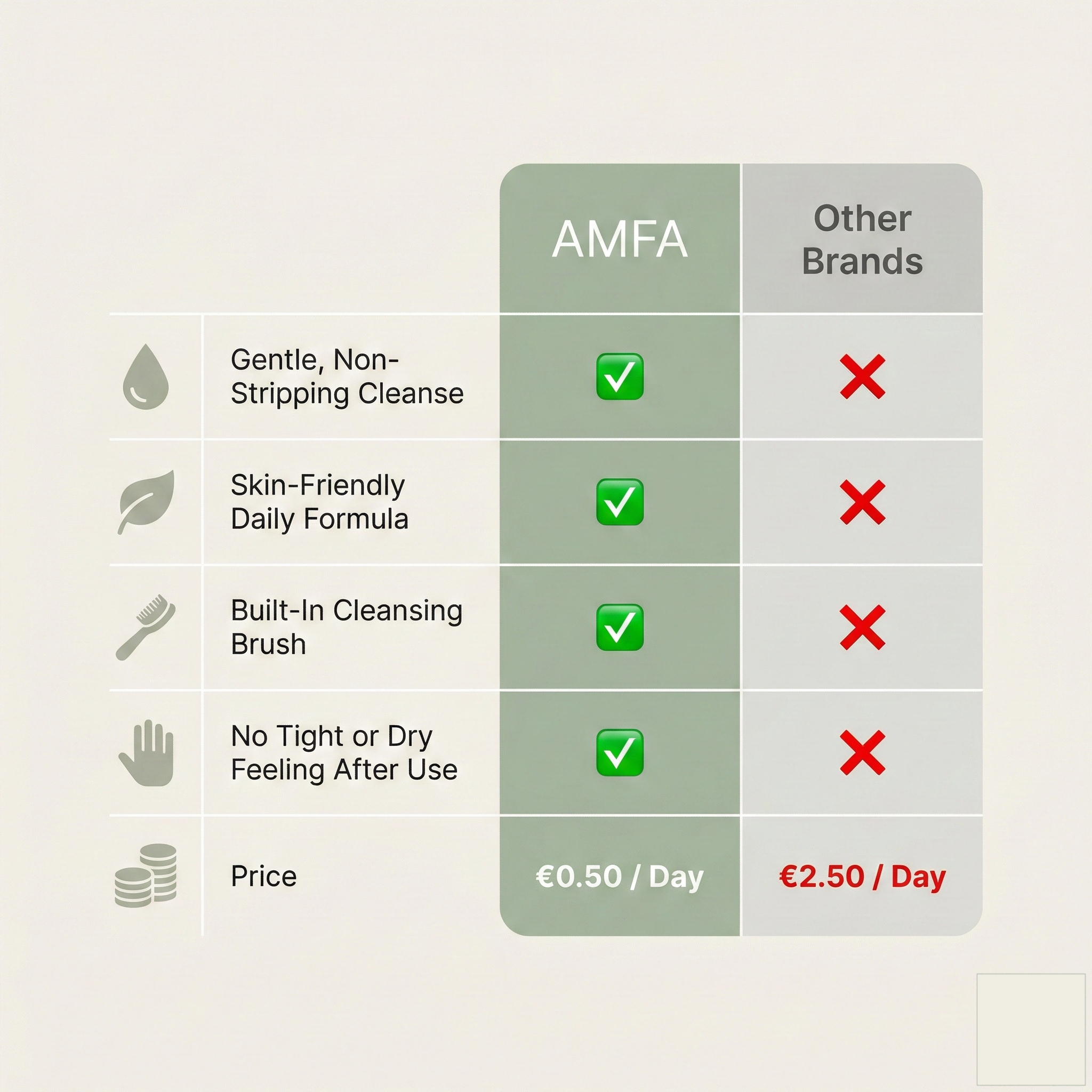Screen dimensions: 1092x1092
Task: Click the water droplet icon
Action: click(145, 376)
